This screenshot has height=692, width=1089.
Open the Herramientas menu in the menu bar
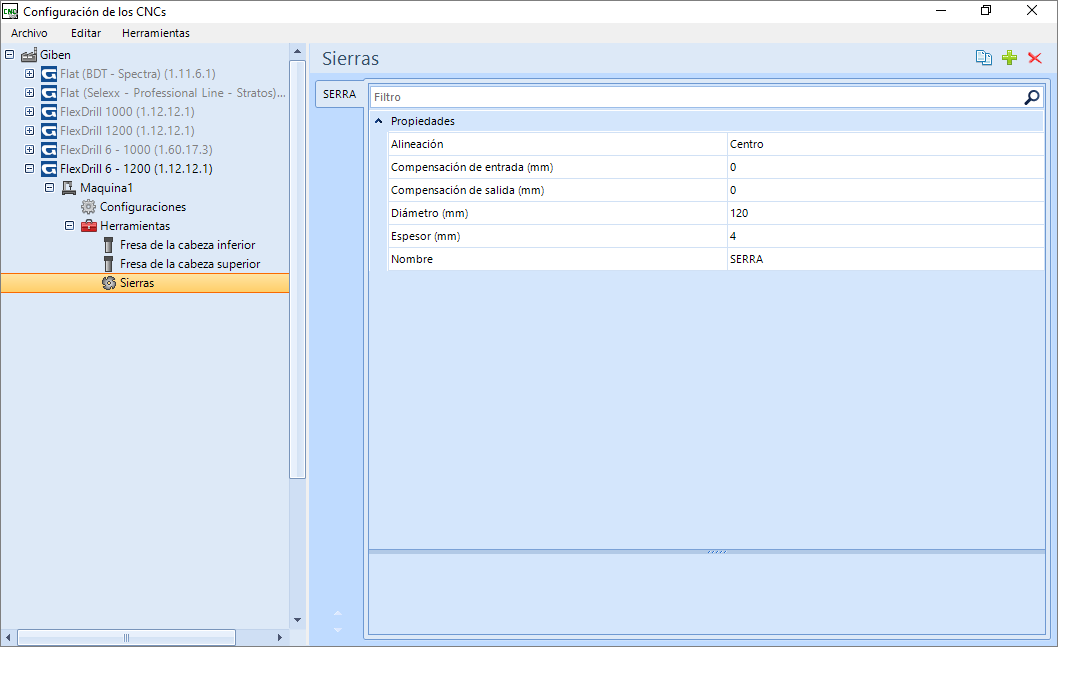(156, 33)
